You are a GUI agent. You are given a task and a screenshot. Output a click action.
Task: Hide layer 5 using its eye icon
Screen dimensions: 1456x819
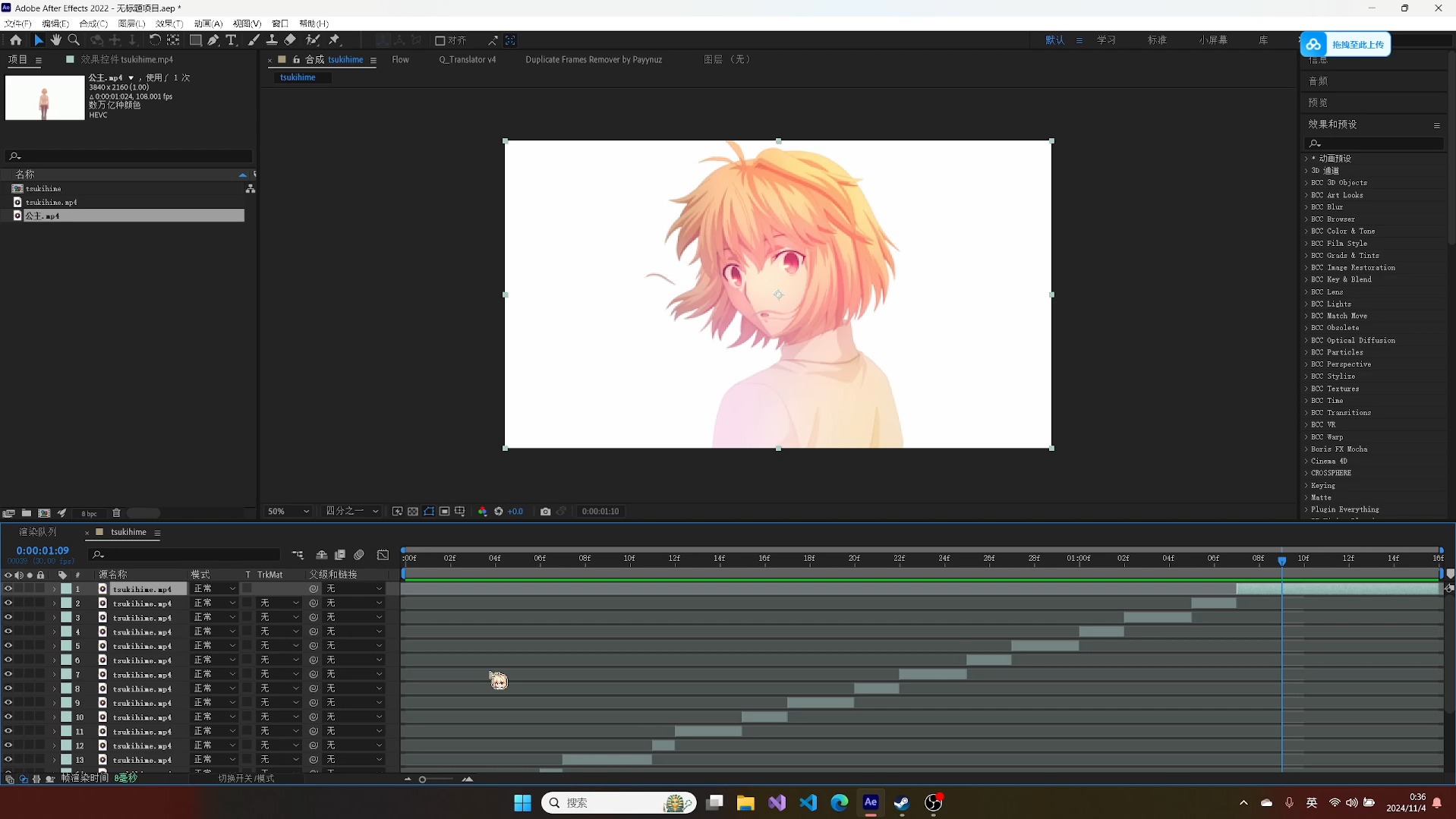8,646
